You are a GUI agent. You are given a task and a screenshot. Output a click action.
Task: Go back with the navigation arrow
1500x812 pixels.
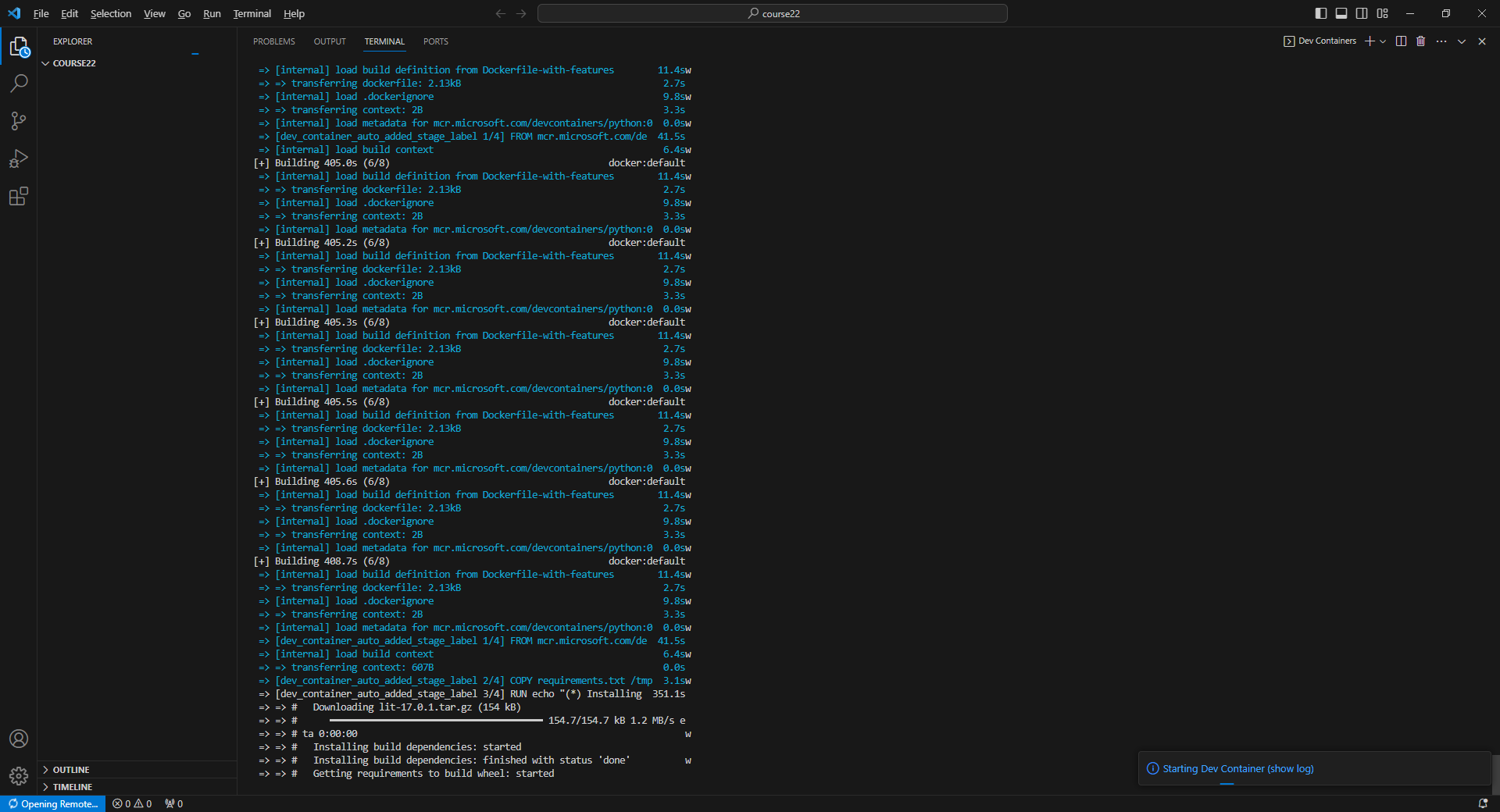(501, 13)
